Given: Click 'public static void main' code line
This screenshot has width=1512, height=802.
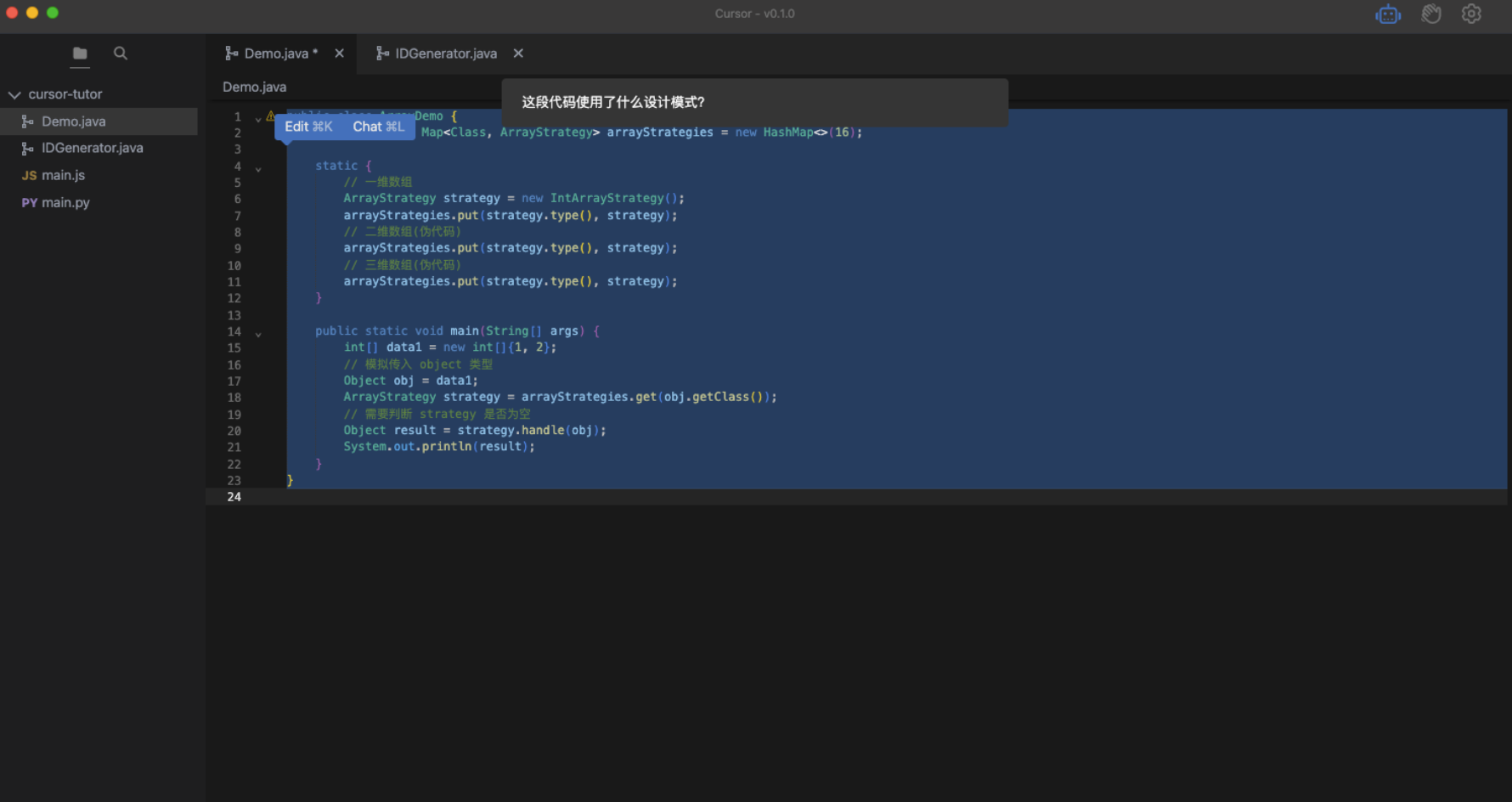Looking at the screenshot, I should 457,331.
